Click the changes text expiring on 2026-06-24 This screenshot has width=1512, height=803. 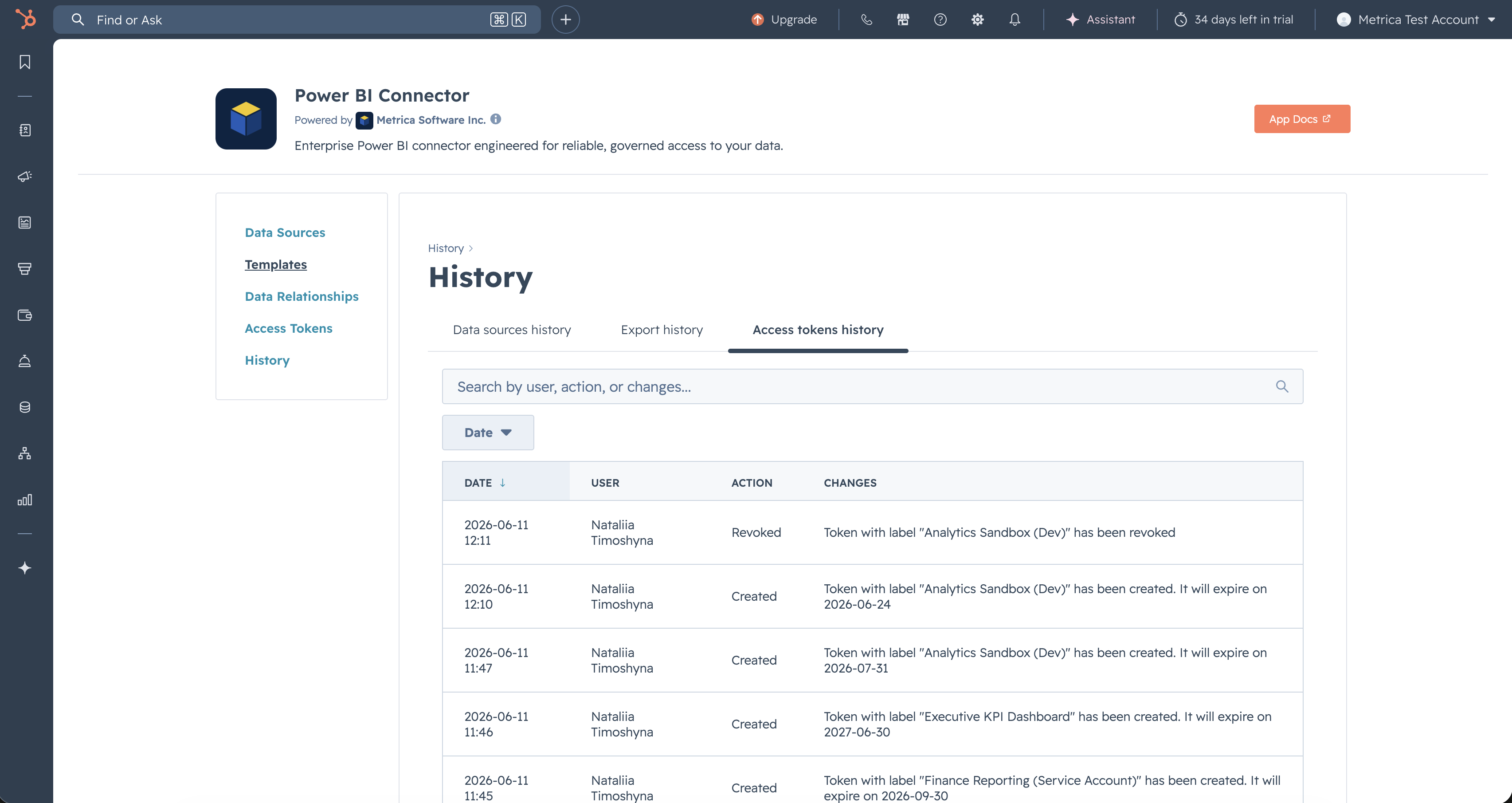pyautogui.click(x=1045, y=597)
